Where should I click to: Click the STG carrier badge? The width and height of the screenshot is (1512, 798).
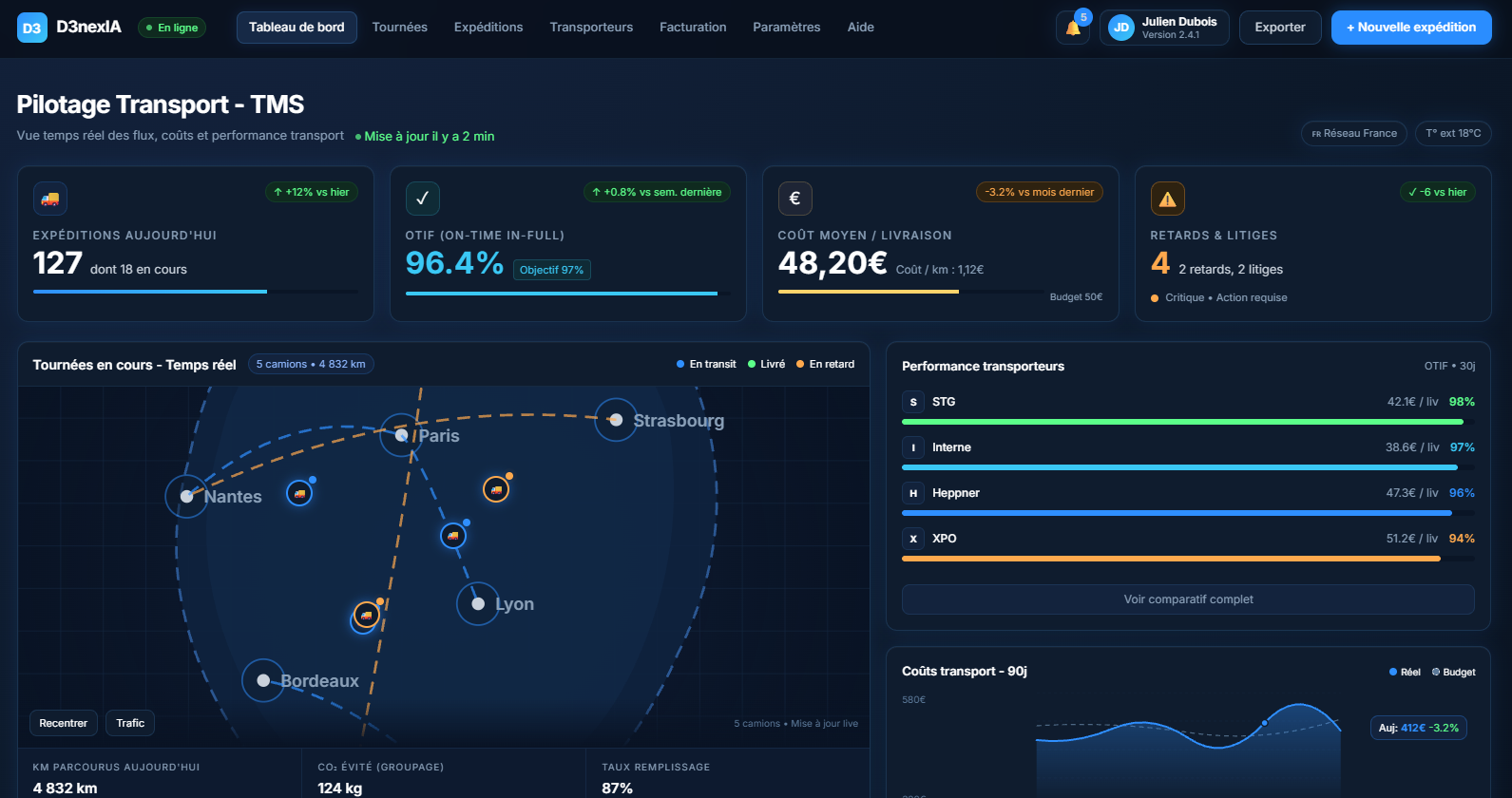tap(913, 402)
